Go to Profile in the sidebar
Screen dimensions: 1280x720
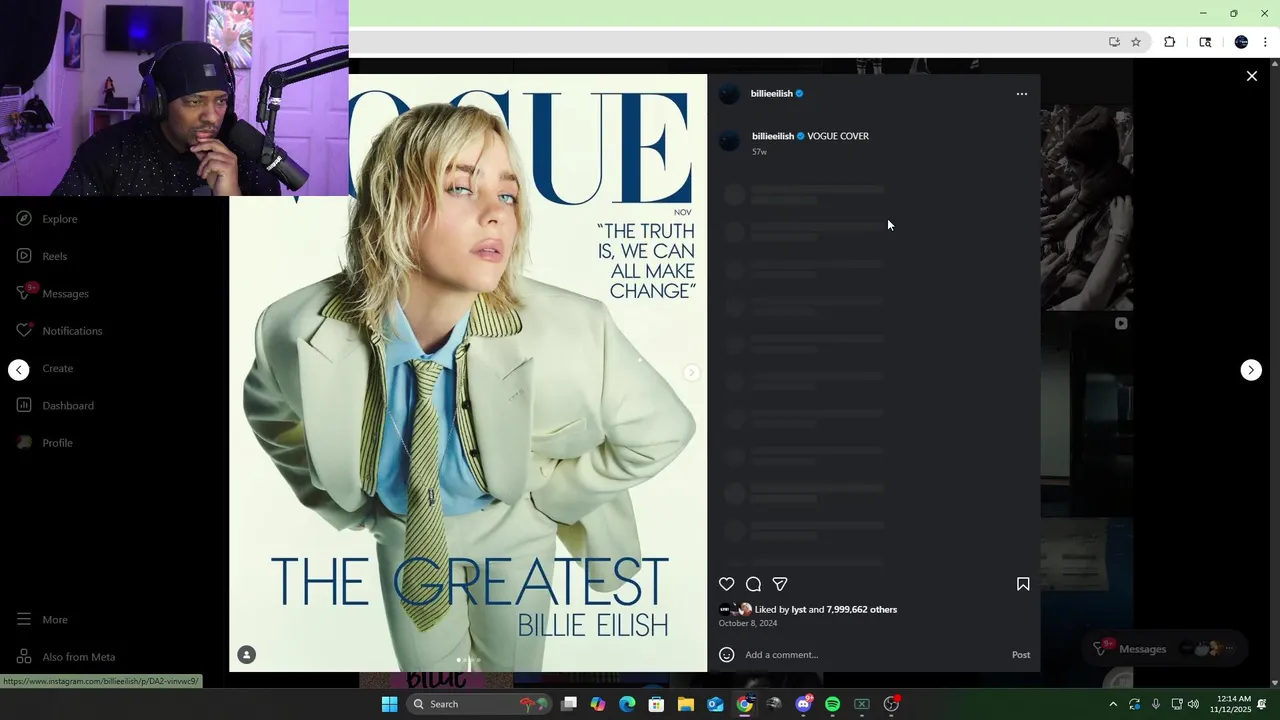(45, 443)
